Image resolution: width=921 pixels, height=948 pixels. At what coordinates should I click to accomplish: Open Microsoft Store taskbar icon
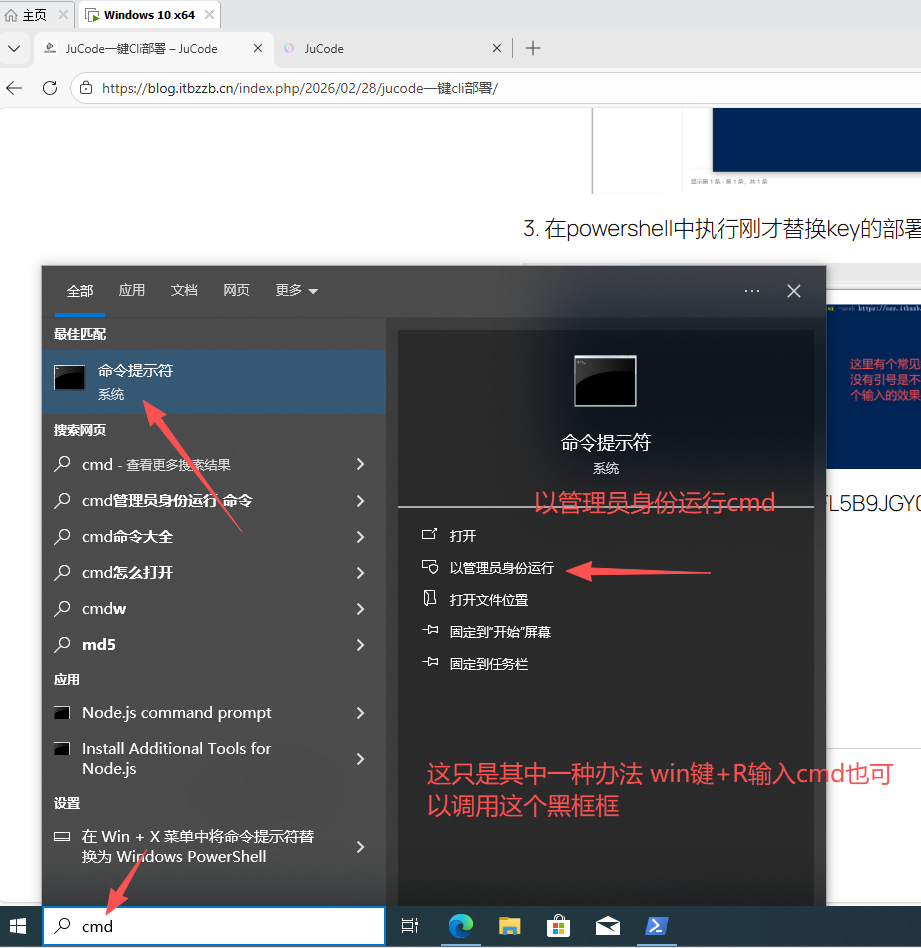point(558,926)
